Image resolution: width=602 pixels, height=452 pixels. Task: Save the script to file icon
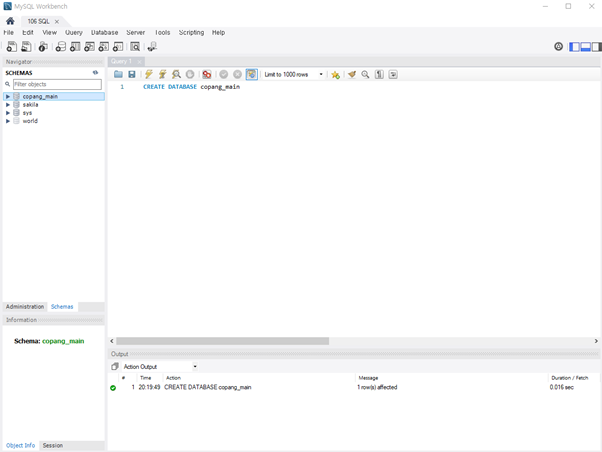pos(132,74)
